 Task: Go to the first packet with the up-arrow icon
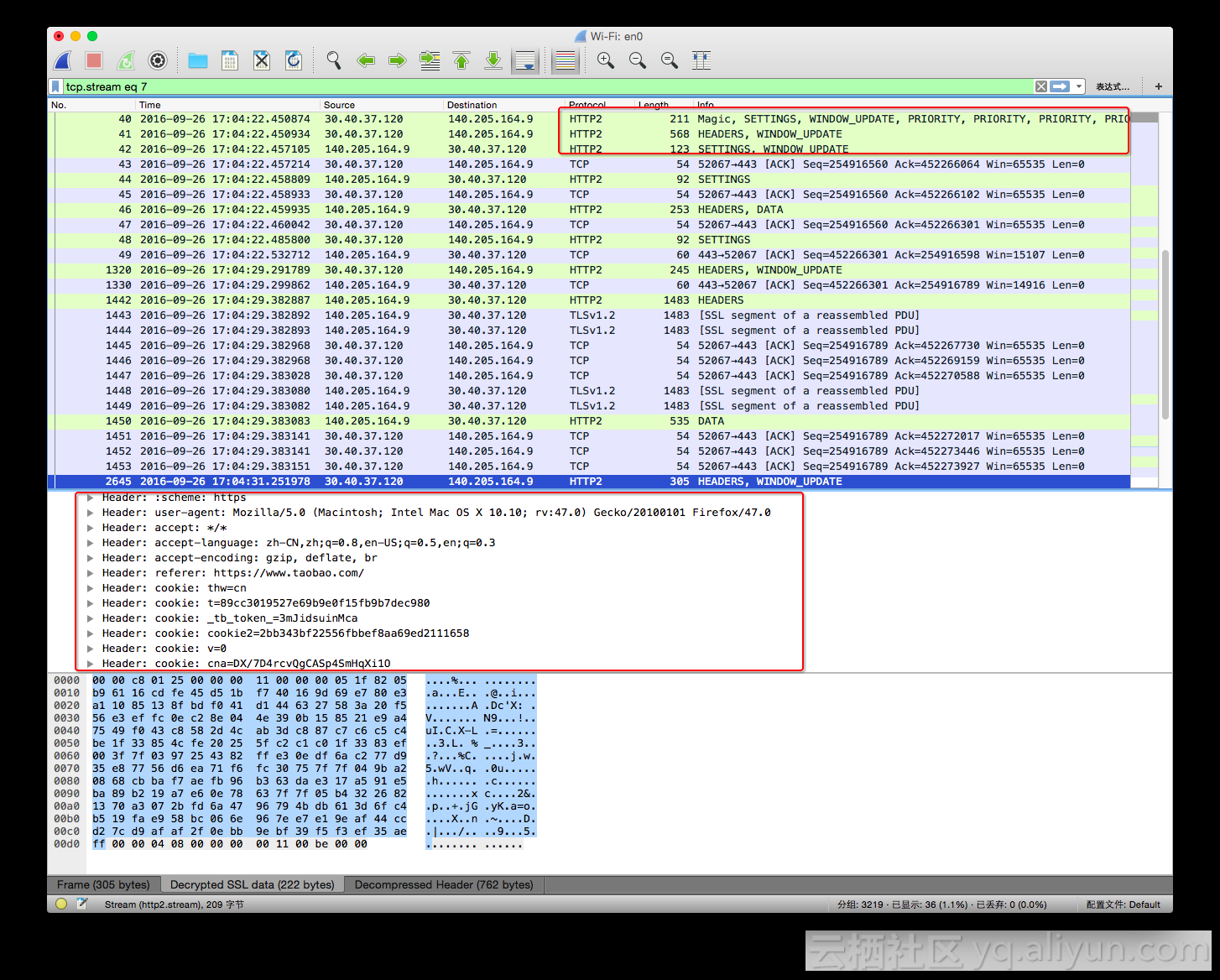coord(461,60)
